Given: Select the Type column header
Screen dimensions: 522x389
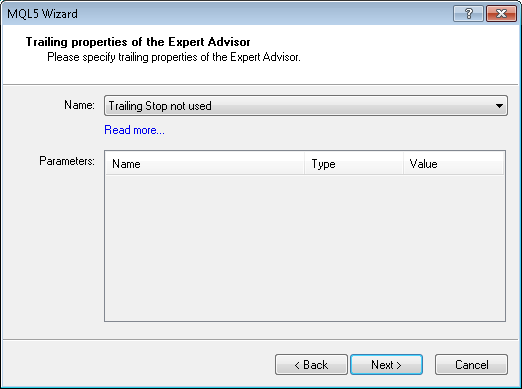Looking at the screenshot, I should click(x=354, y=164).
